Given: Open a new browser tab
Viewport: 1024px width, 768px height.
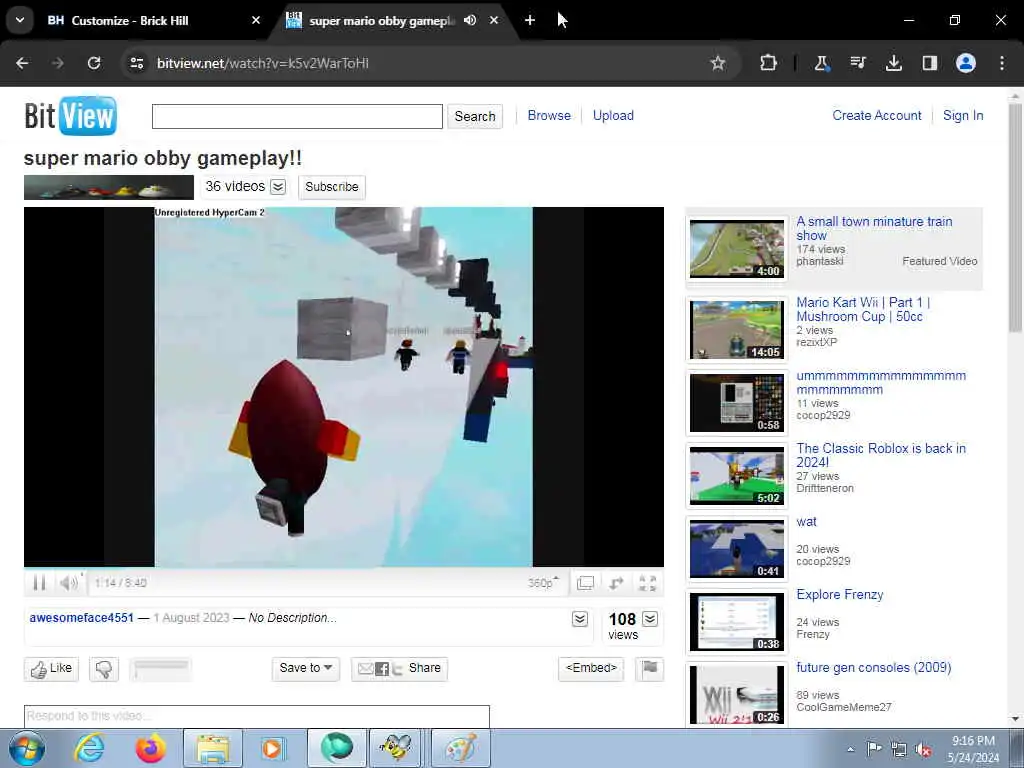Looking at the screenshot, I should (530, 20).
